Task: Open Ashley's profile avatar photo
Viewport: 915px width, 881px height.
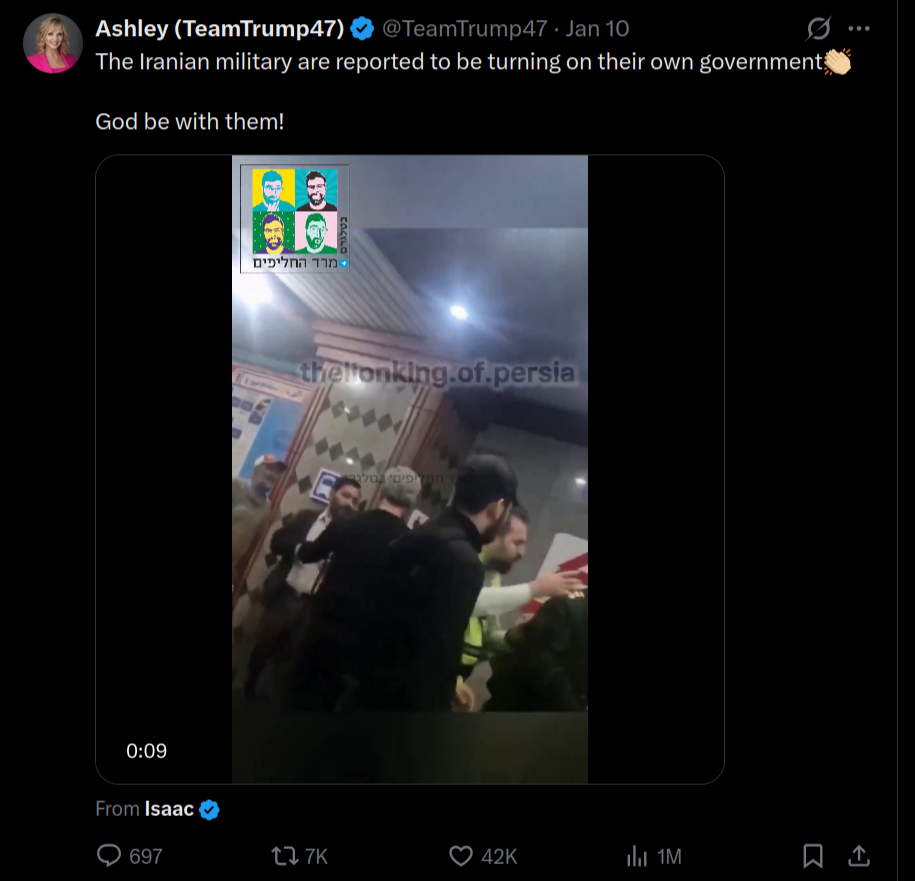Action: pos(52,43)
